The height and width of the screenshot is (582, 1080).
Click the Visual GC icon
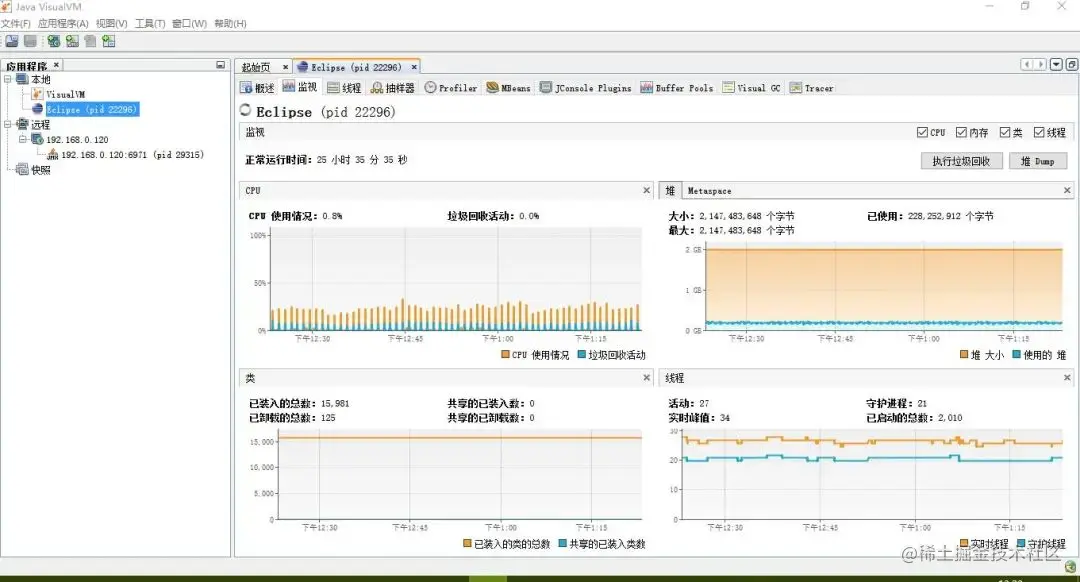(728, 87)
